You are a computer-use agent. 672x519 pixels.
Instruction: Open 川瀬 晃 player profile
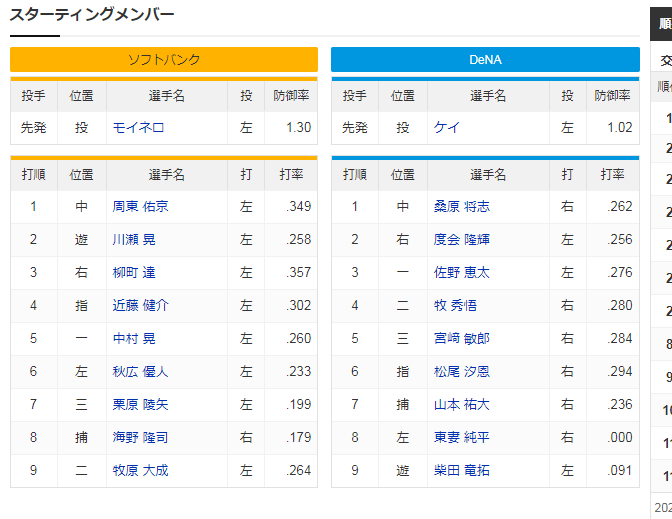[134, 240]
